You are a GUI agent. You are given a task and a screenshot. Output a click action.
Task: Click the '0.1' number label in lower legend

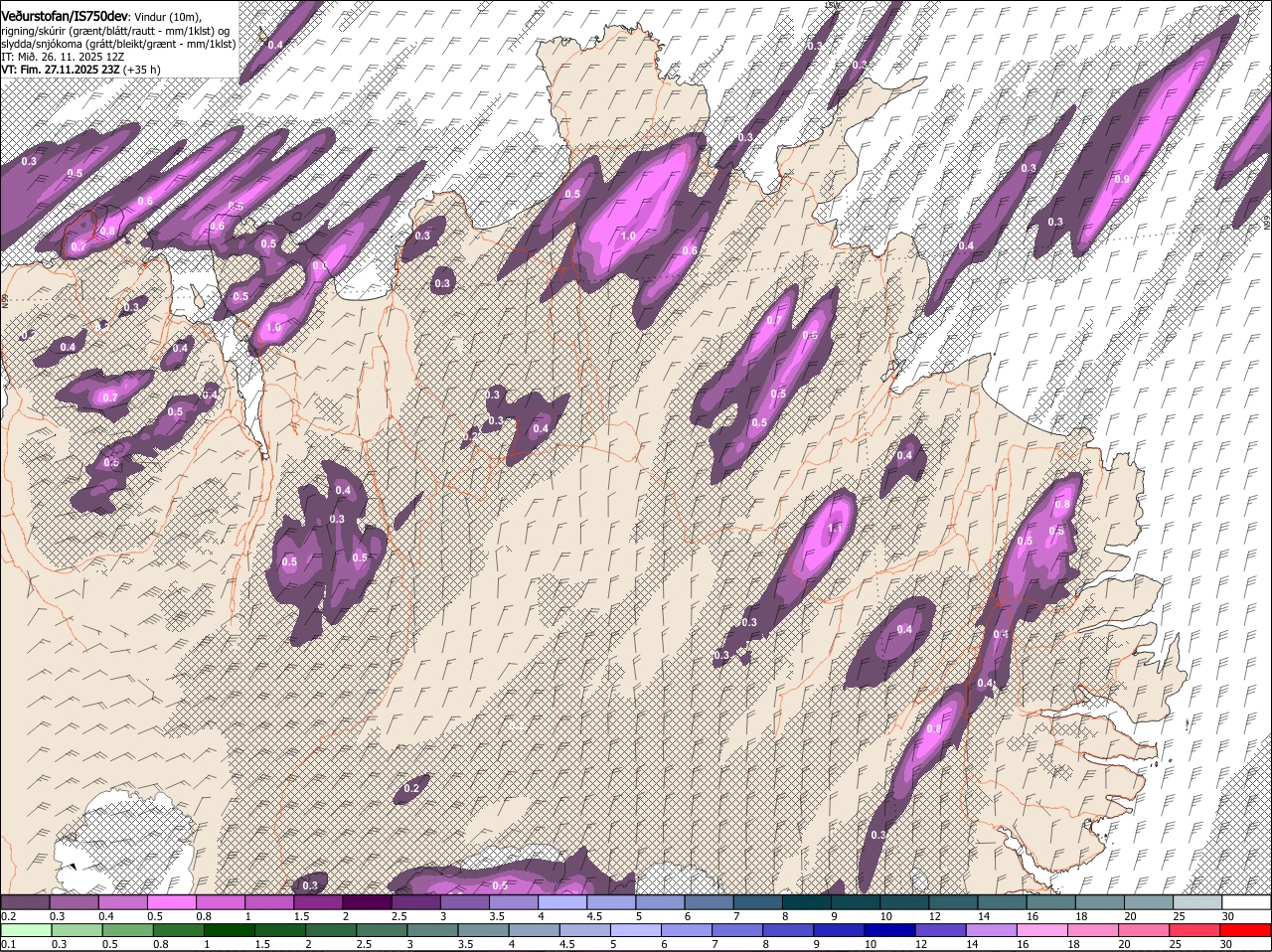(x=9, y=944)
